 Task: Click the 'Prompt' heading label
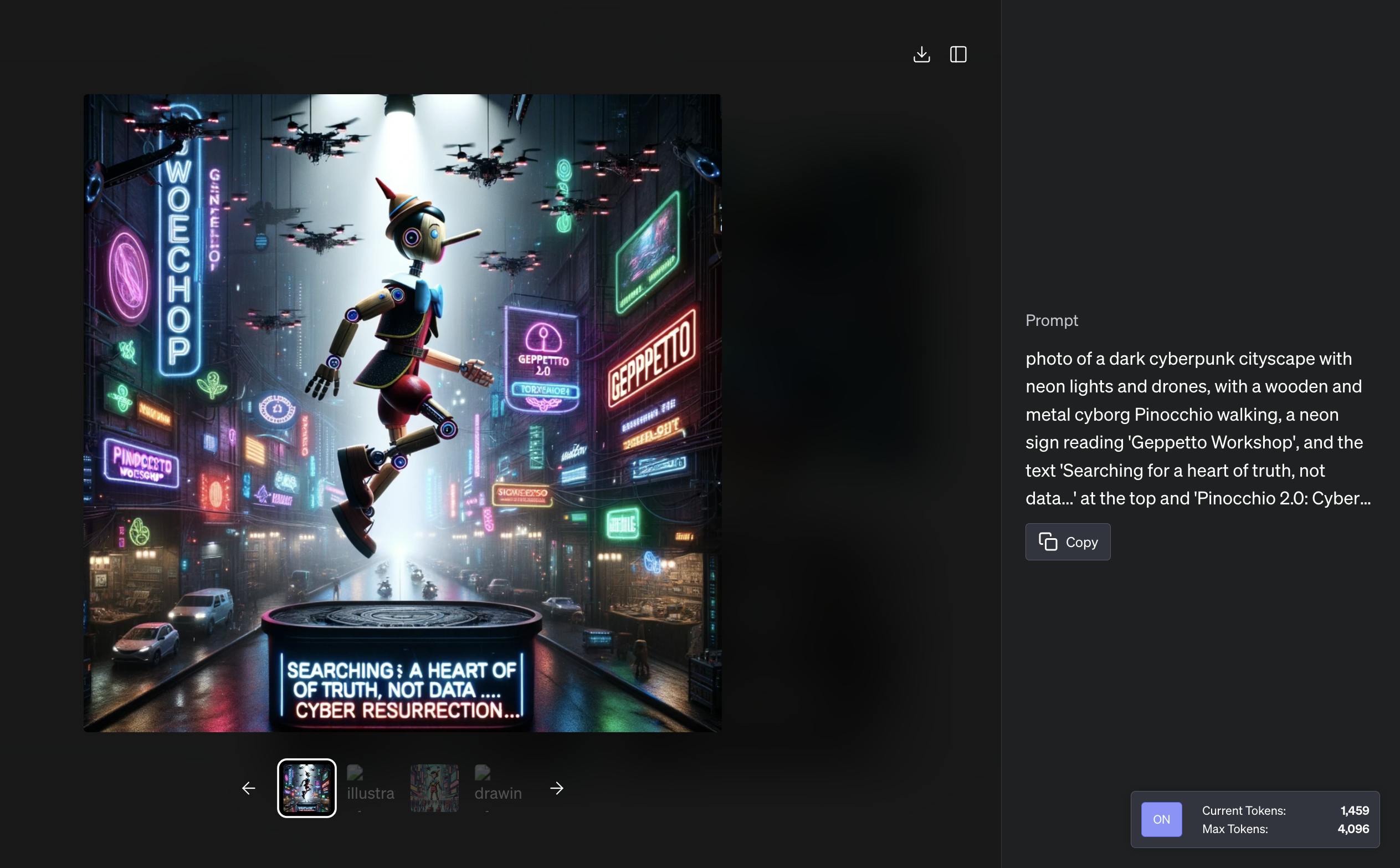(x=1052, y=320)
